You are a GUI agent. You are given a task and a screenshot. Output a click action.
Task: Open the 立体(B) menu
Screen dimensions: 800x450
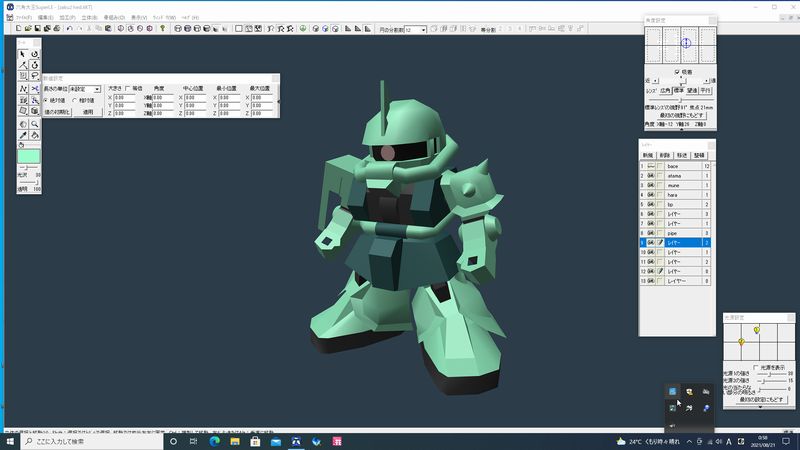pos(89,17)
